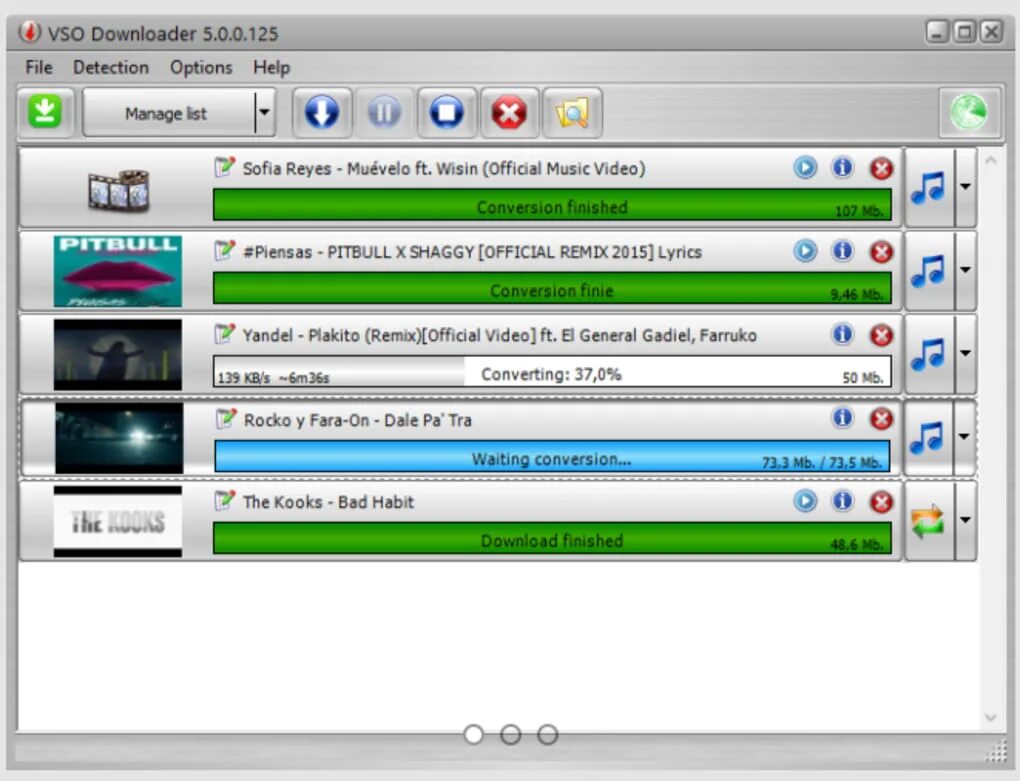Expand format dropdown for PITBULL row

[965, 271]
